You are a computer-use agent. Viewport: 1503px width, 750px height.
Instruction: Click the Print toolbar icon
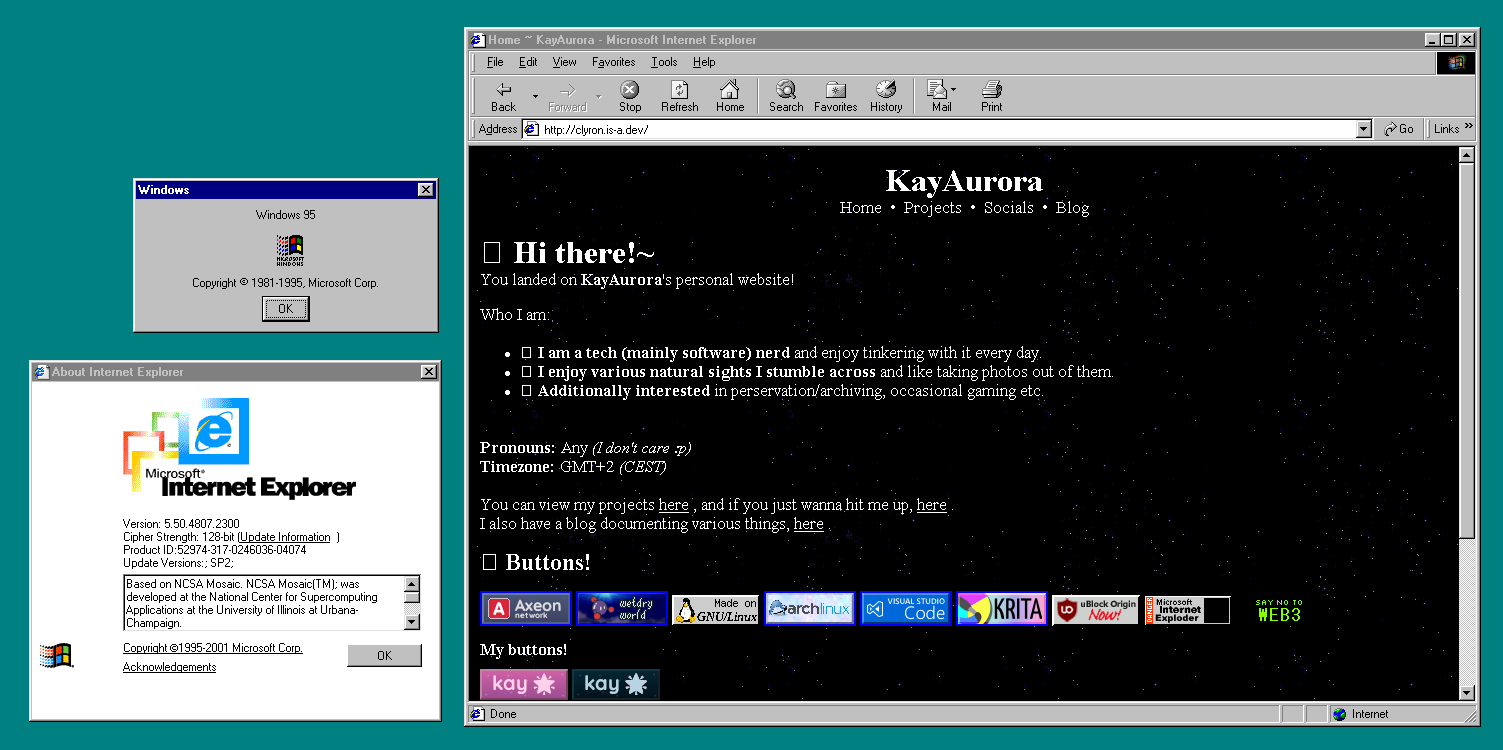[991, 96]
